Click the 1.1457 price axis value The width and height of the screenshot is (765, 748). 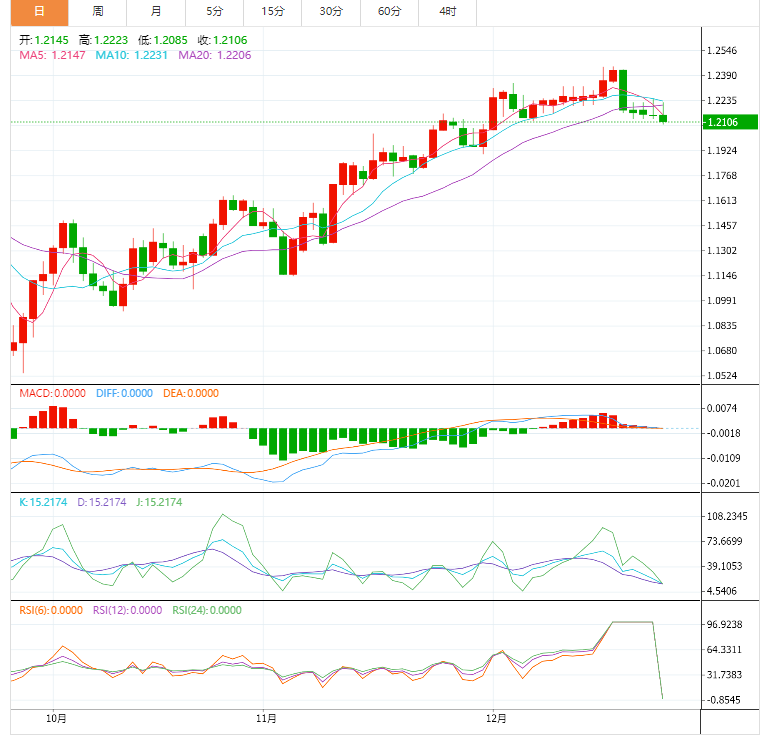coord(722,225)
